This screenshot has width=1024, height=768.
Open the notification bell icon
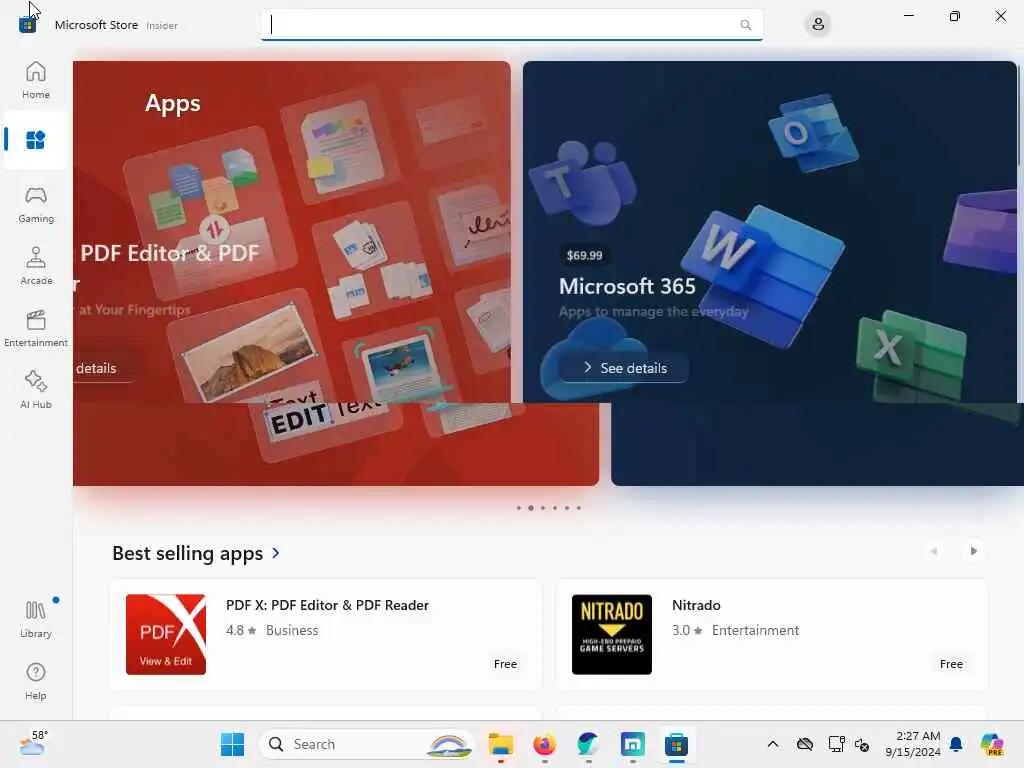[x=956, y=744]
